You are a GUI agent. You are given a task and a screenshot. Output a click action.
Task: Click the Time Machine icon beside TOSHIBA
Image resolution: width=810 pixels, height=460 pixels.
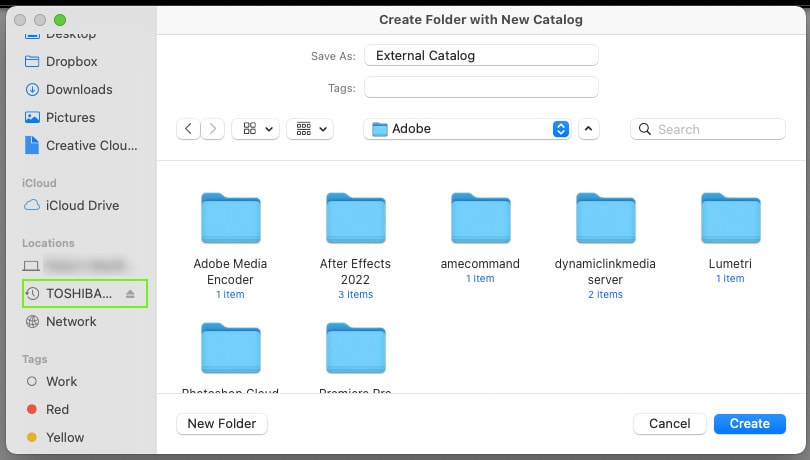point(33,294)
